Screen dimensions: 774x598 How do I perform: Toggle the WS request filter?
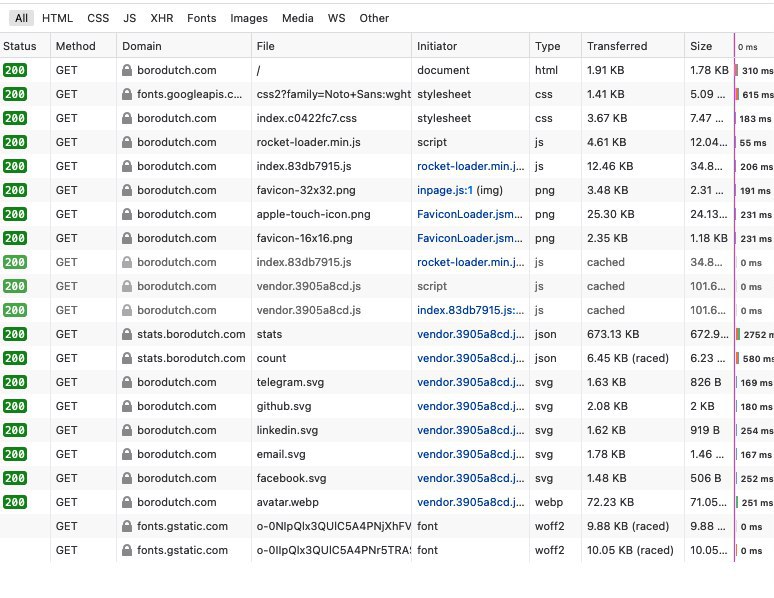click(336, 18)
